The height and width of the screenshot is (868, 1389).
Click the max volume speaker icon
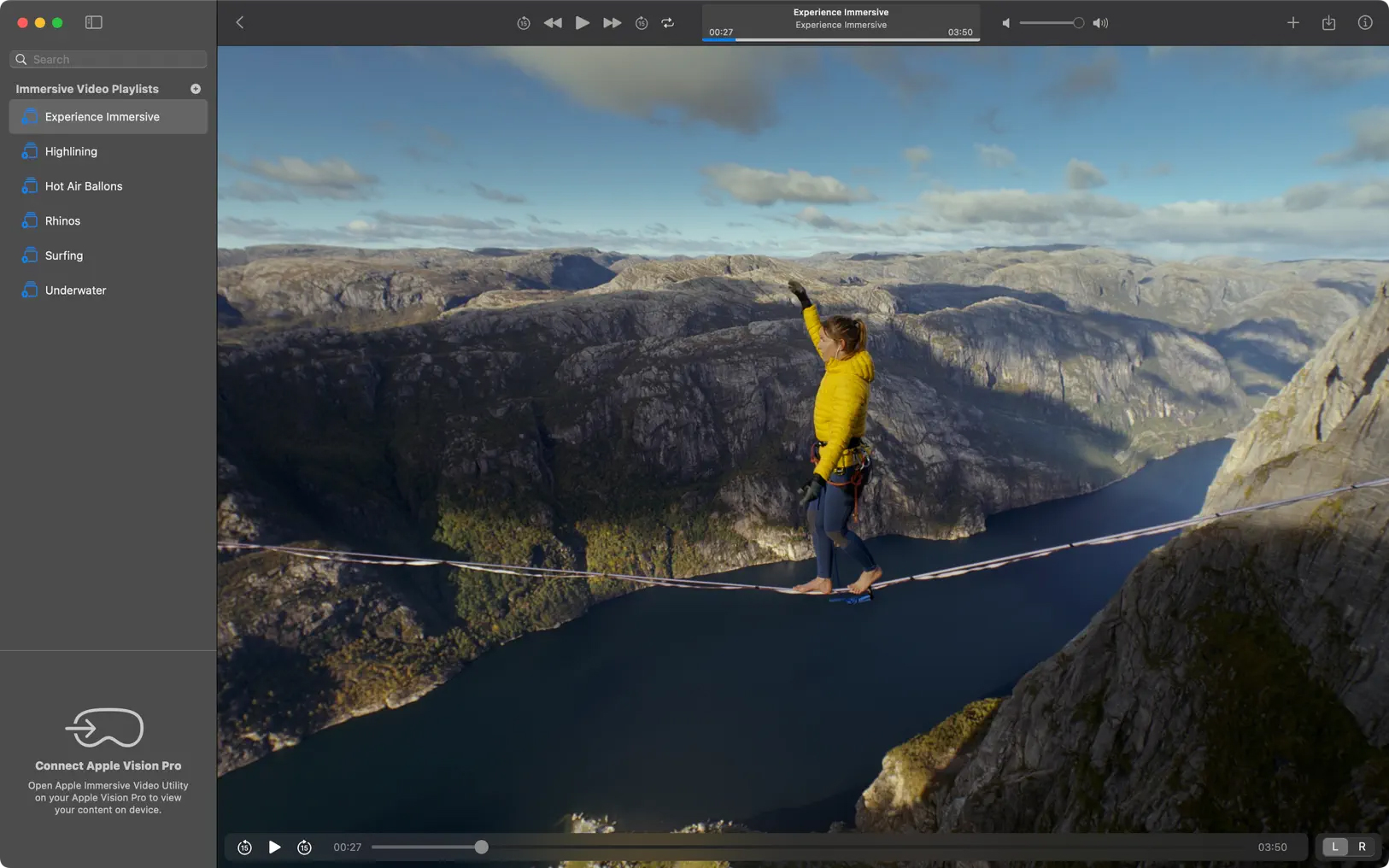1100,23
